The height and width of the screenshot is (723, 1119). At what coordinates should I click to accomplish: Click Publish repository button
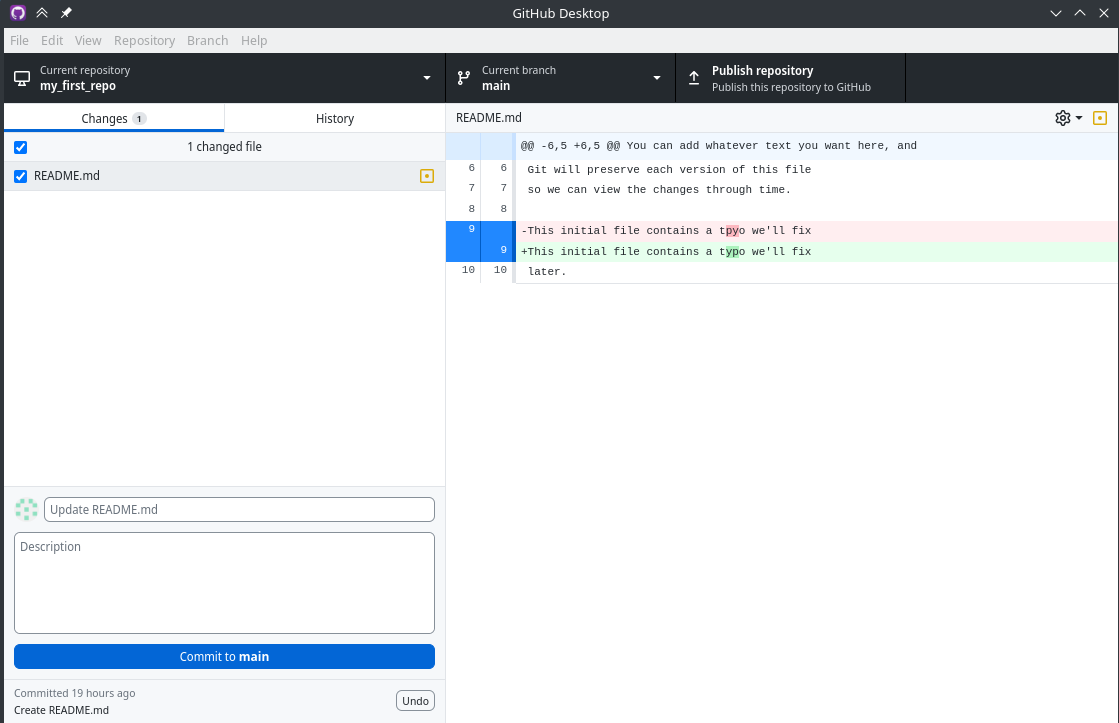pyautogui.click(x=791, y=78)
